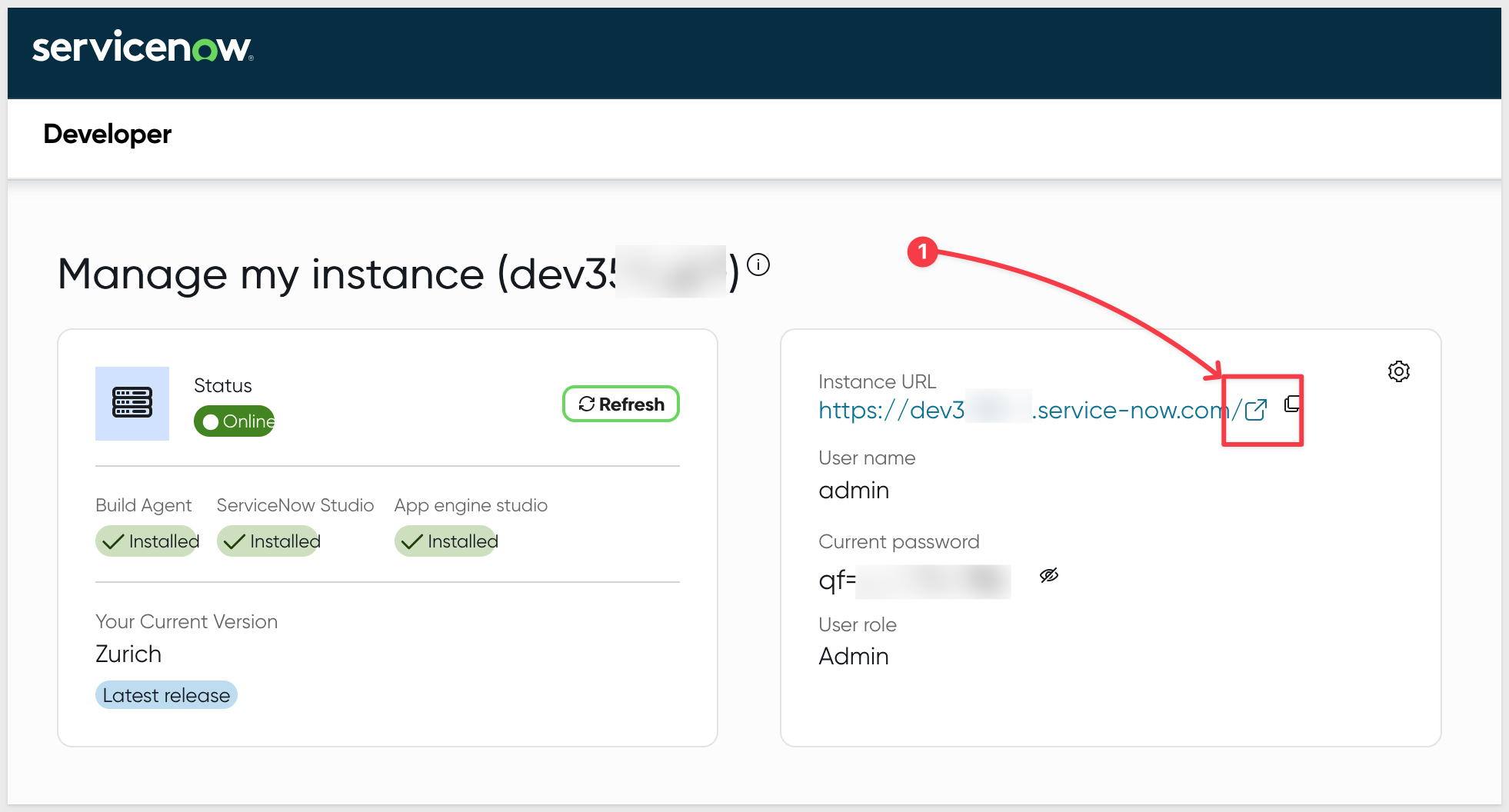Viewport: 1509px width, 812px height.
Task: Toggle password visibility eye icon
Action: [1049, 575]
